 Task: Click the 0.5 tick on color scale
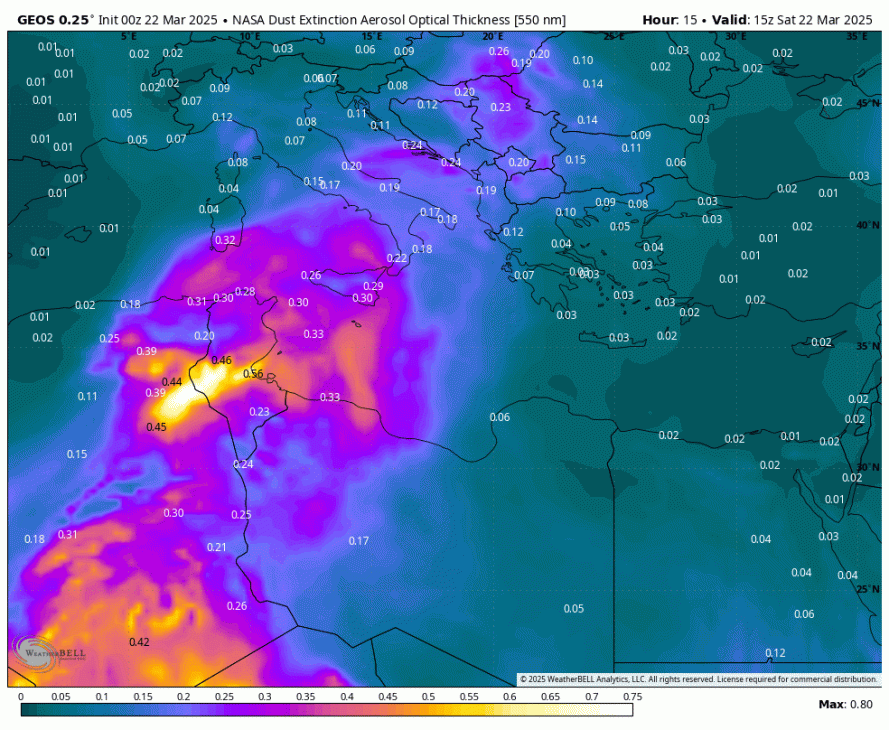[428, 696]
